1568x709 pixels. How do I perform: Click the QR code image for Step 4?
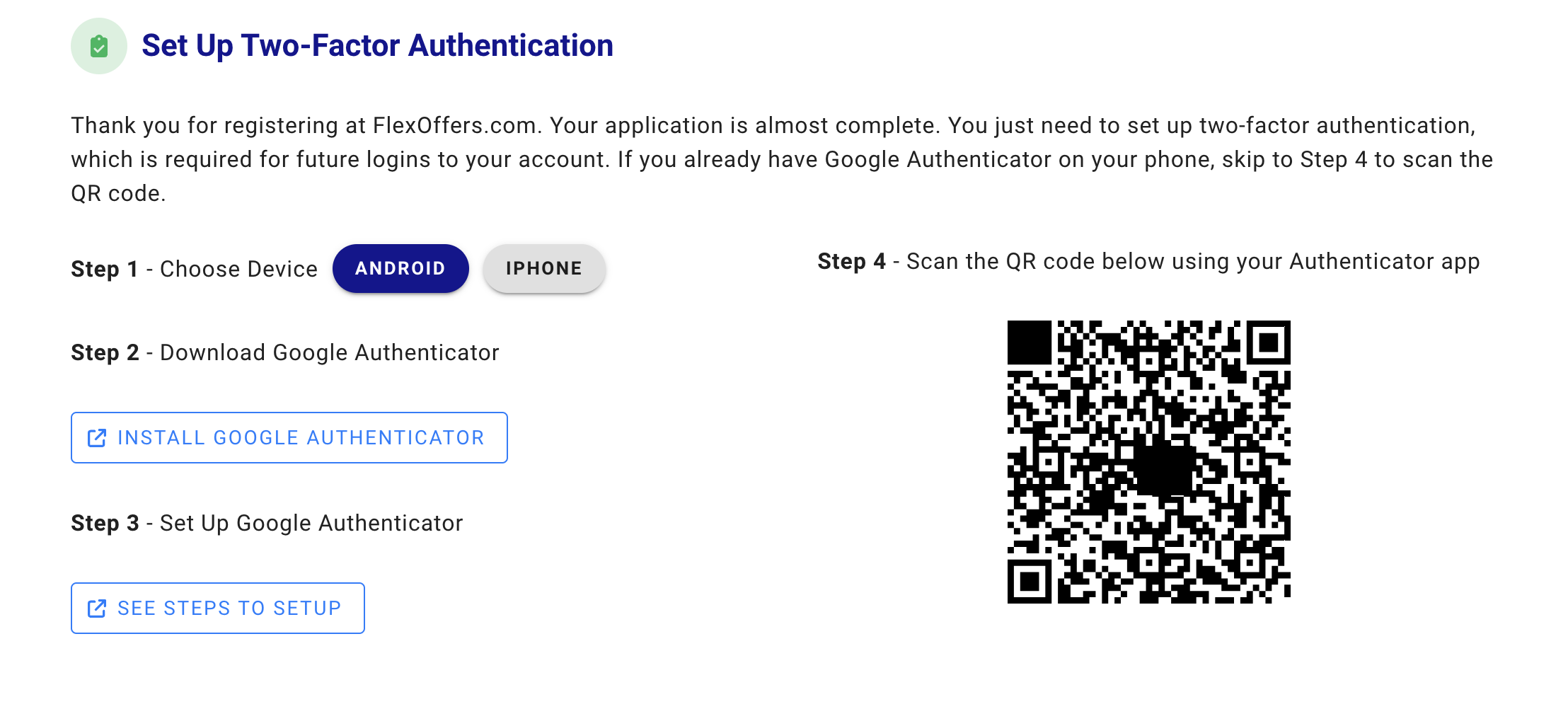click(1150, 463)
